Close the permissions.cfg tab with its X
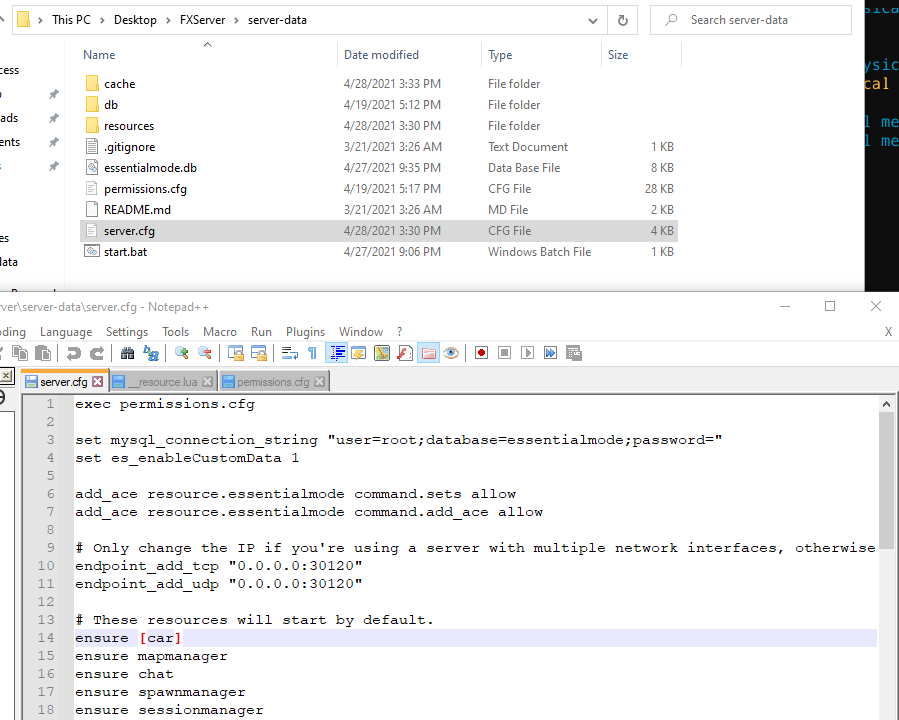Viewport: 899px width, 720px height. click(319, 381)
